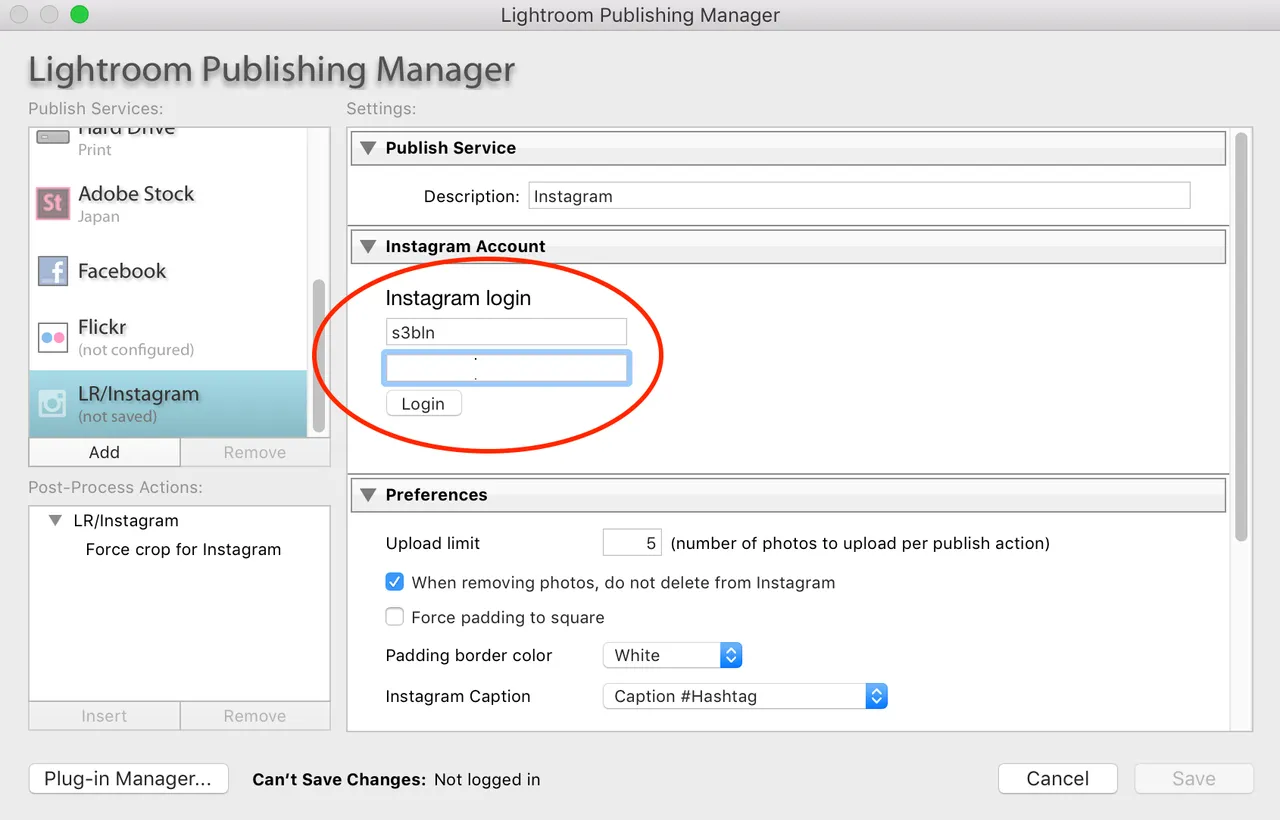Click the Facebook service icon
1280x820 pixels.
coord(53,271)
